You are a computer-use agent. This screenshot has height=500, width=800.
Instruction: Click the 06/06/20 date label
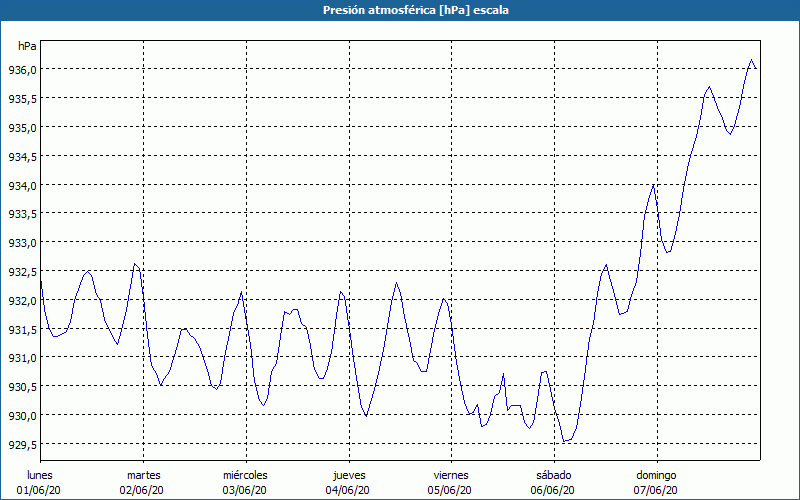point(553,490)
